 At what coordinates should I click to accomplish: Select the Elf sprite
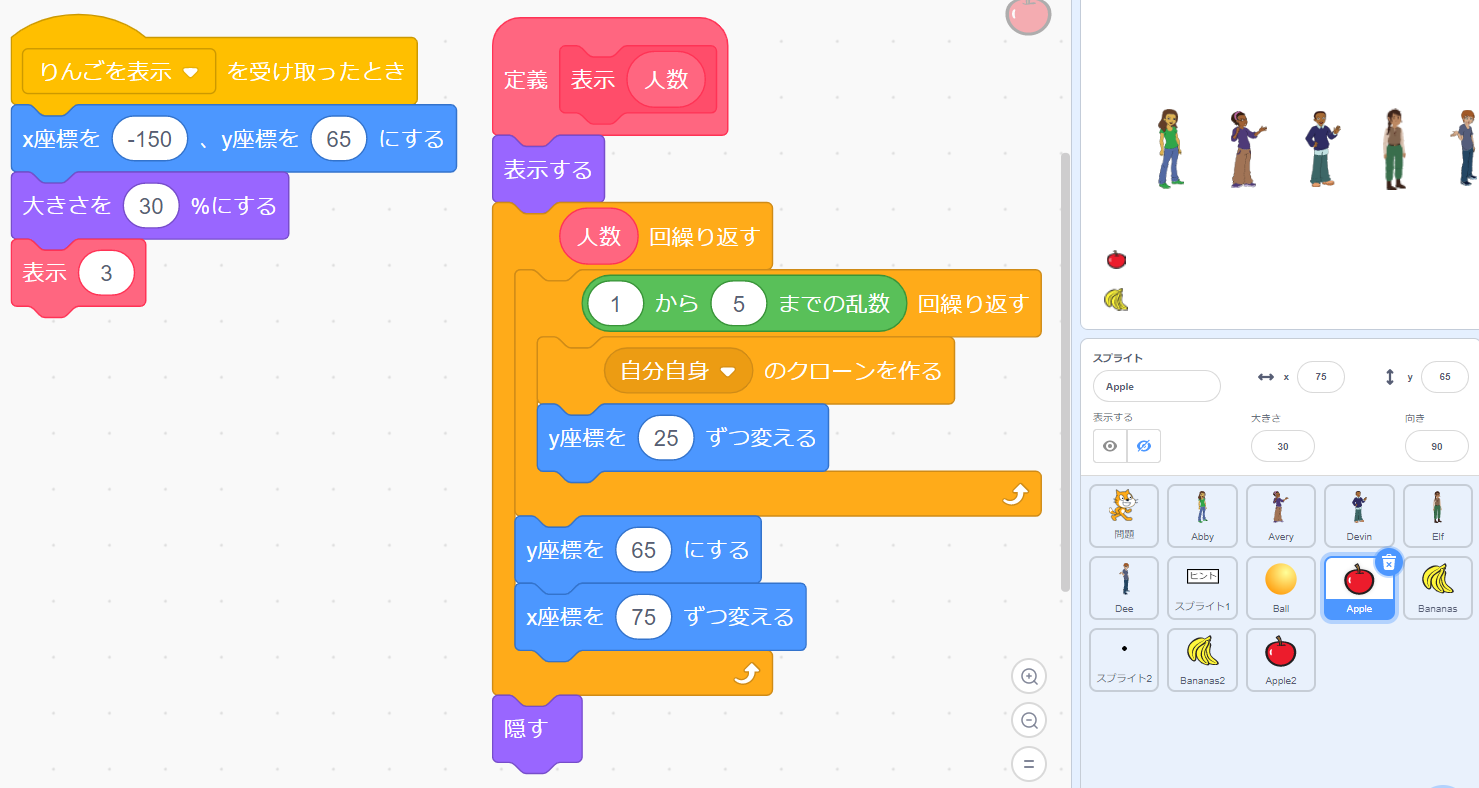click(x=1437, y=516)
